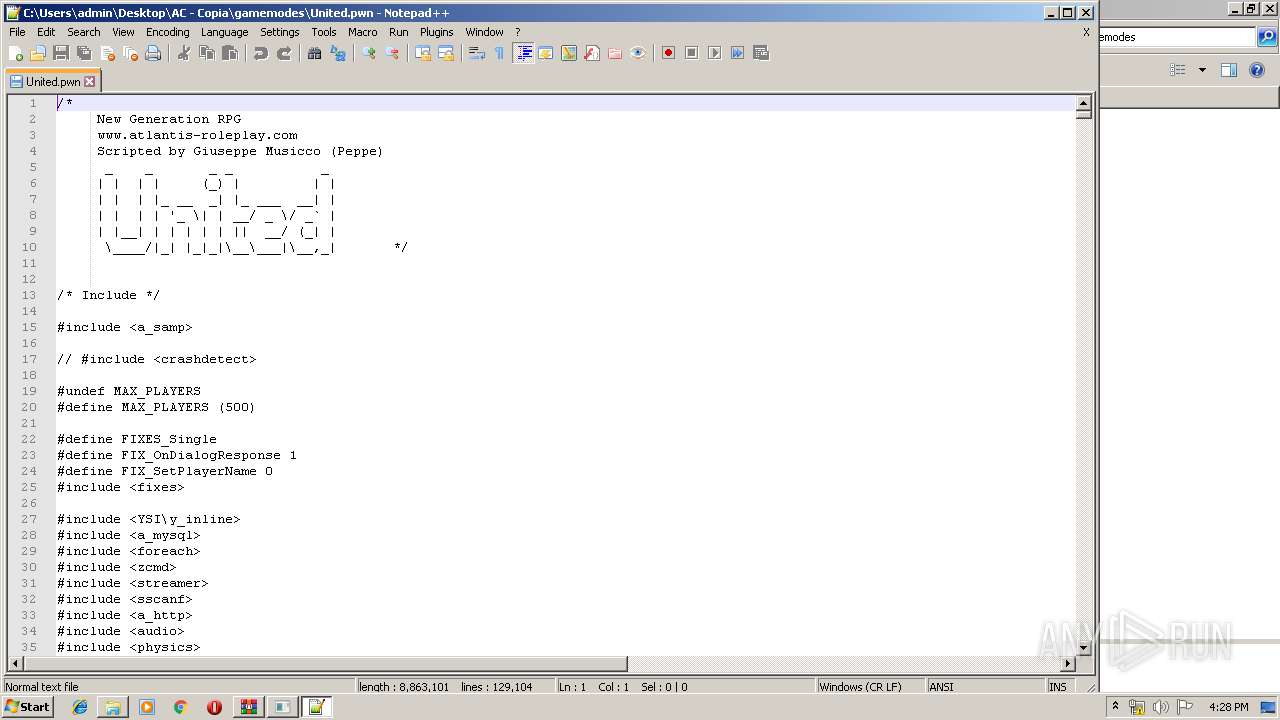This screenshot has width=1280, height=720.
Task: Run macro multiple times icon
Action: [738, 53]
